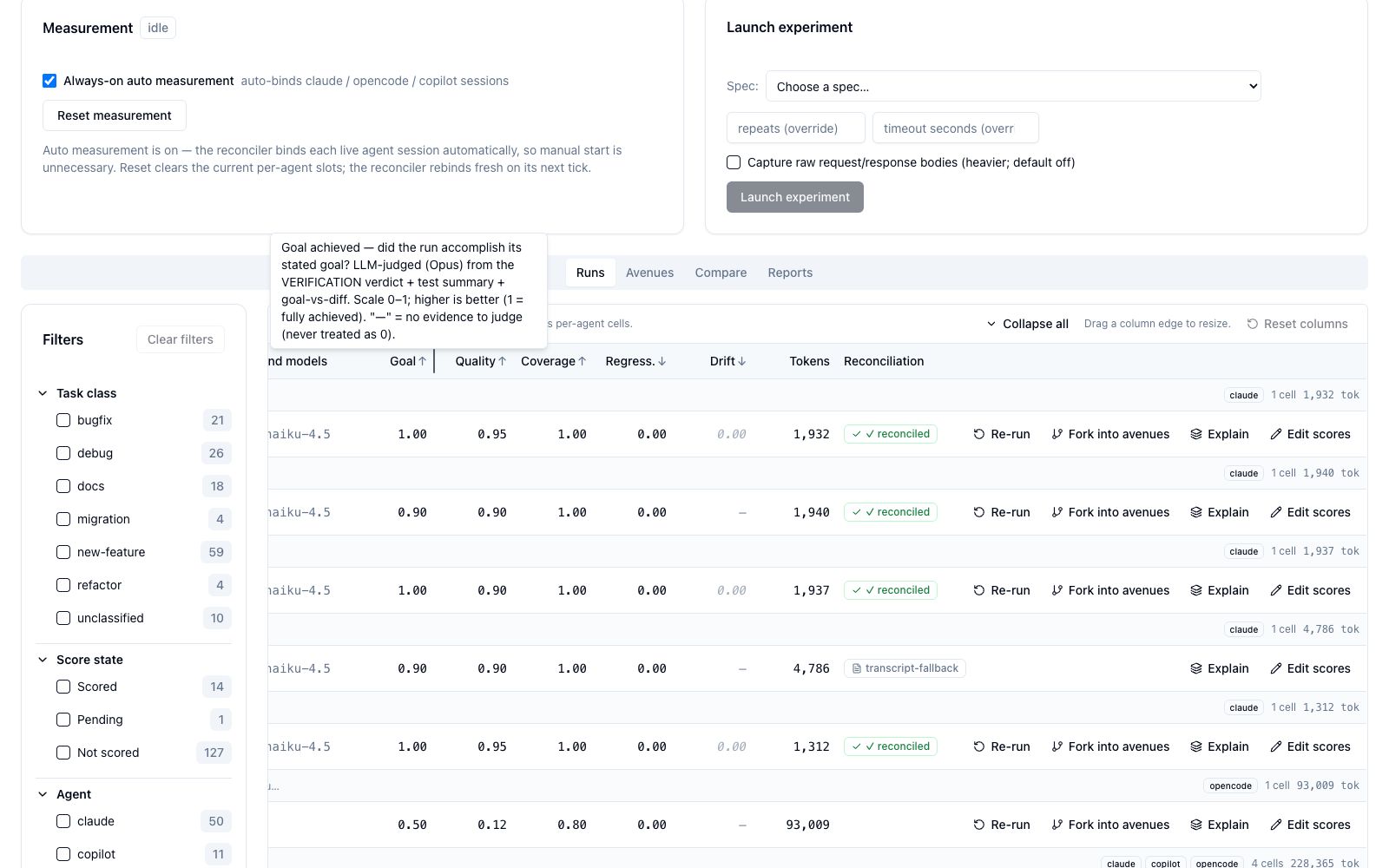This screenshot has height=868, width=1389.
Task: Click the Re-run icon in the 1,937 tokens row
Action: point(979,590)
